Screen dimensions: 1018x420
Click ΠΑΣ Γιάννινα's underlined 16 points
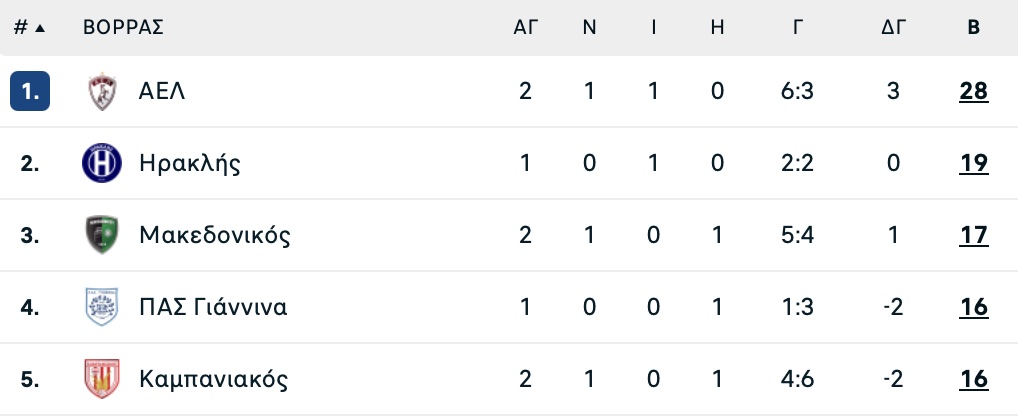click(973, 306)
